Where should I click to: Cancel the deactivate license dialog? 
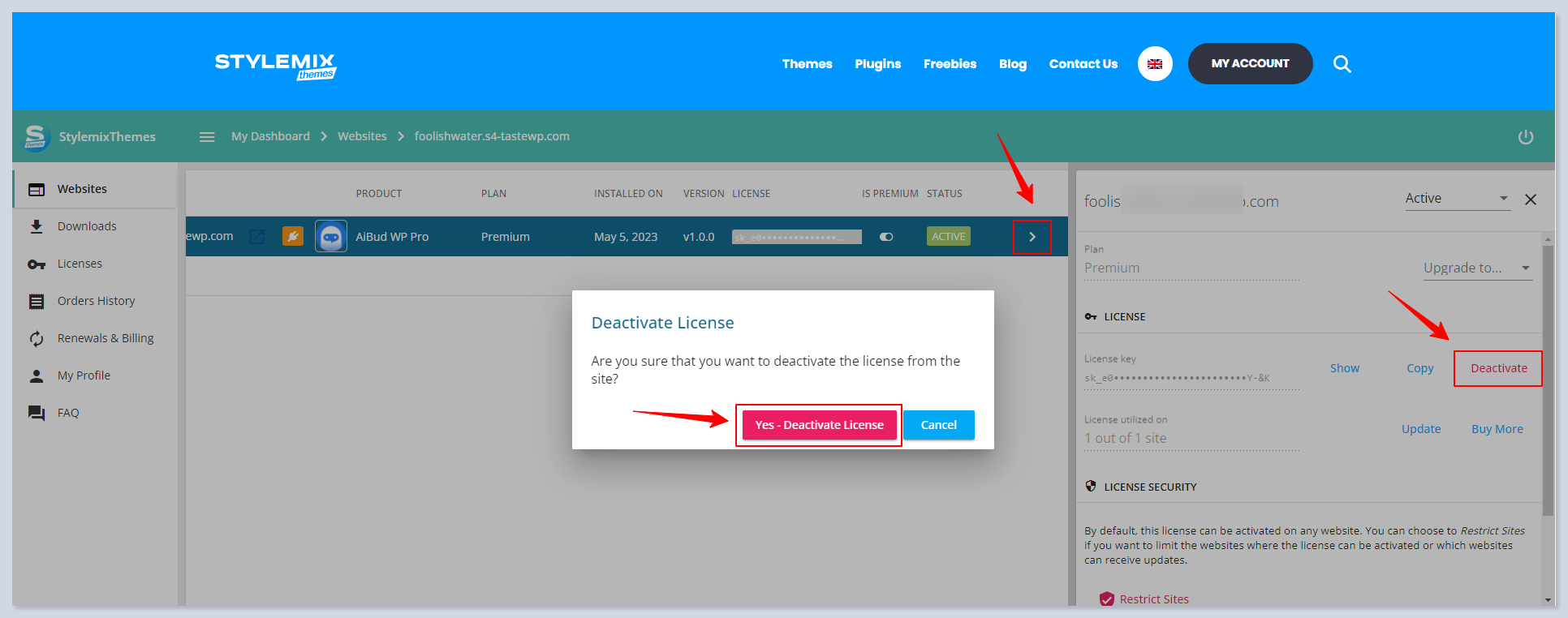[x=938, y=425]
